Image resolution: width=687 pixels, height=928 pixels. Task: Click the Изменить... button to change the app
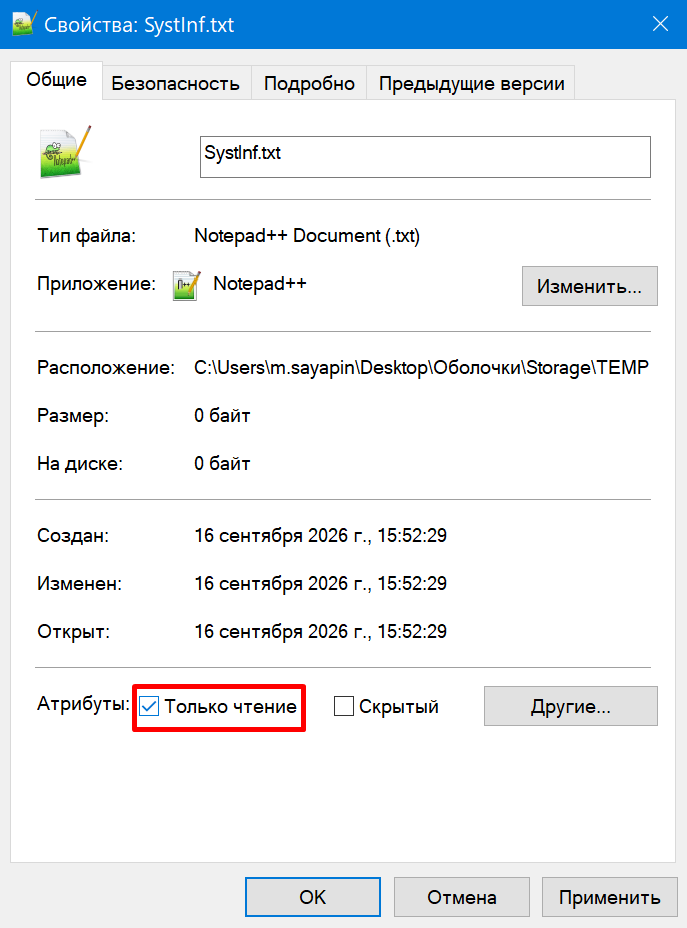point(589,286)
